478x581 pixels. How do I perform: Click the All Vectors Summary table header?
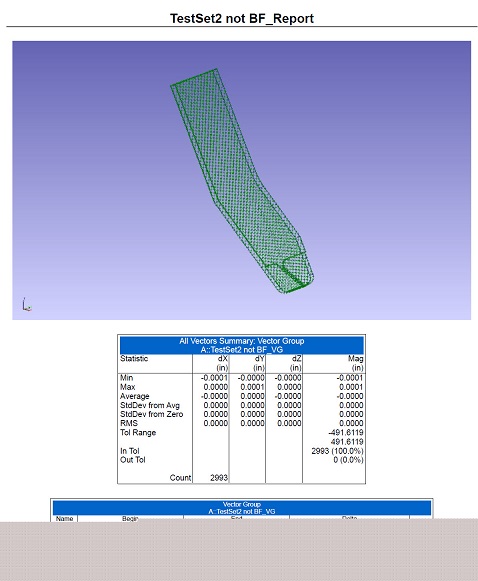coord(242,345)
